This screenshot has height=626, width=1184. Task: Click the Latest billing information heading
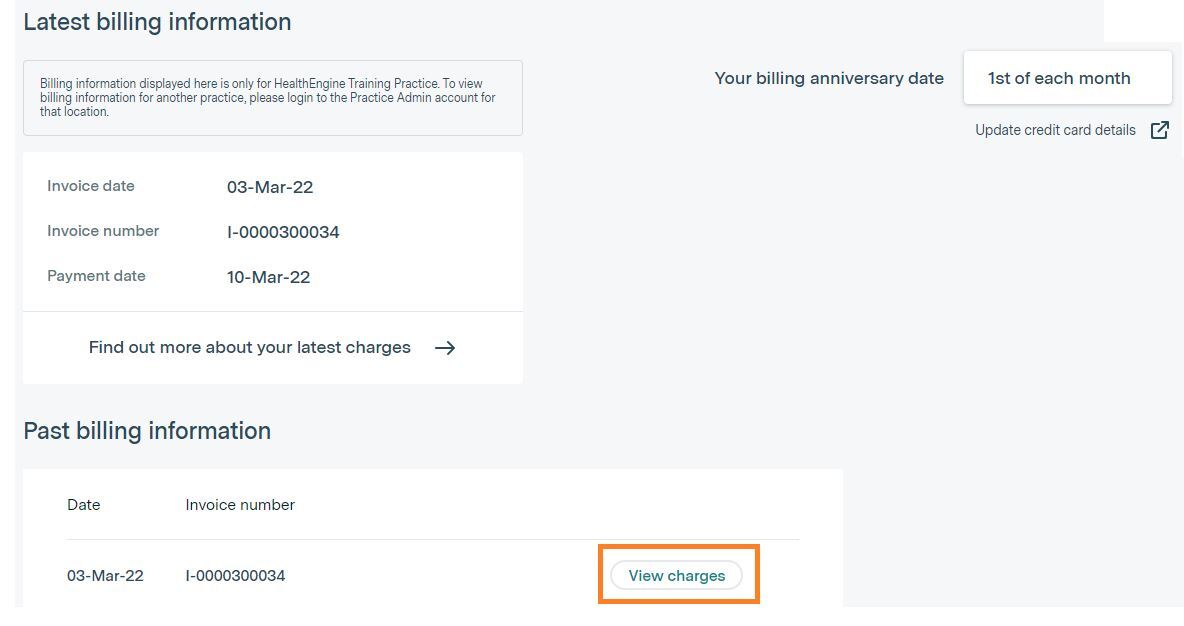click(157, 22)
